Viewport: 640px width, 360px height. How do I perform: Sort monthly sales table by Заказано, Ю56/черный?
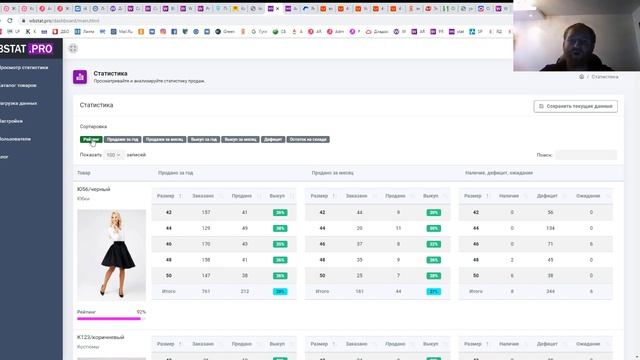pos(359,196)
